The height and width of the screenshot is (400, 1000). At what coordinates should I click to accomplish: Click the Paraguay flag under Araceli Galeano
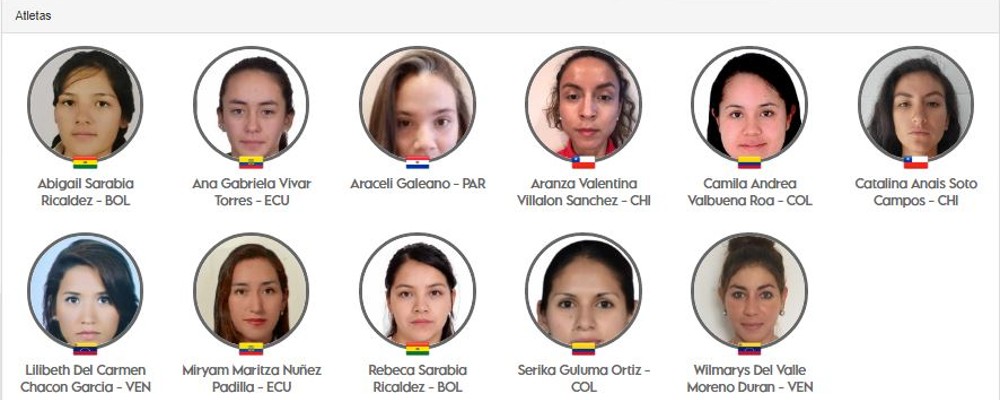417,163
